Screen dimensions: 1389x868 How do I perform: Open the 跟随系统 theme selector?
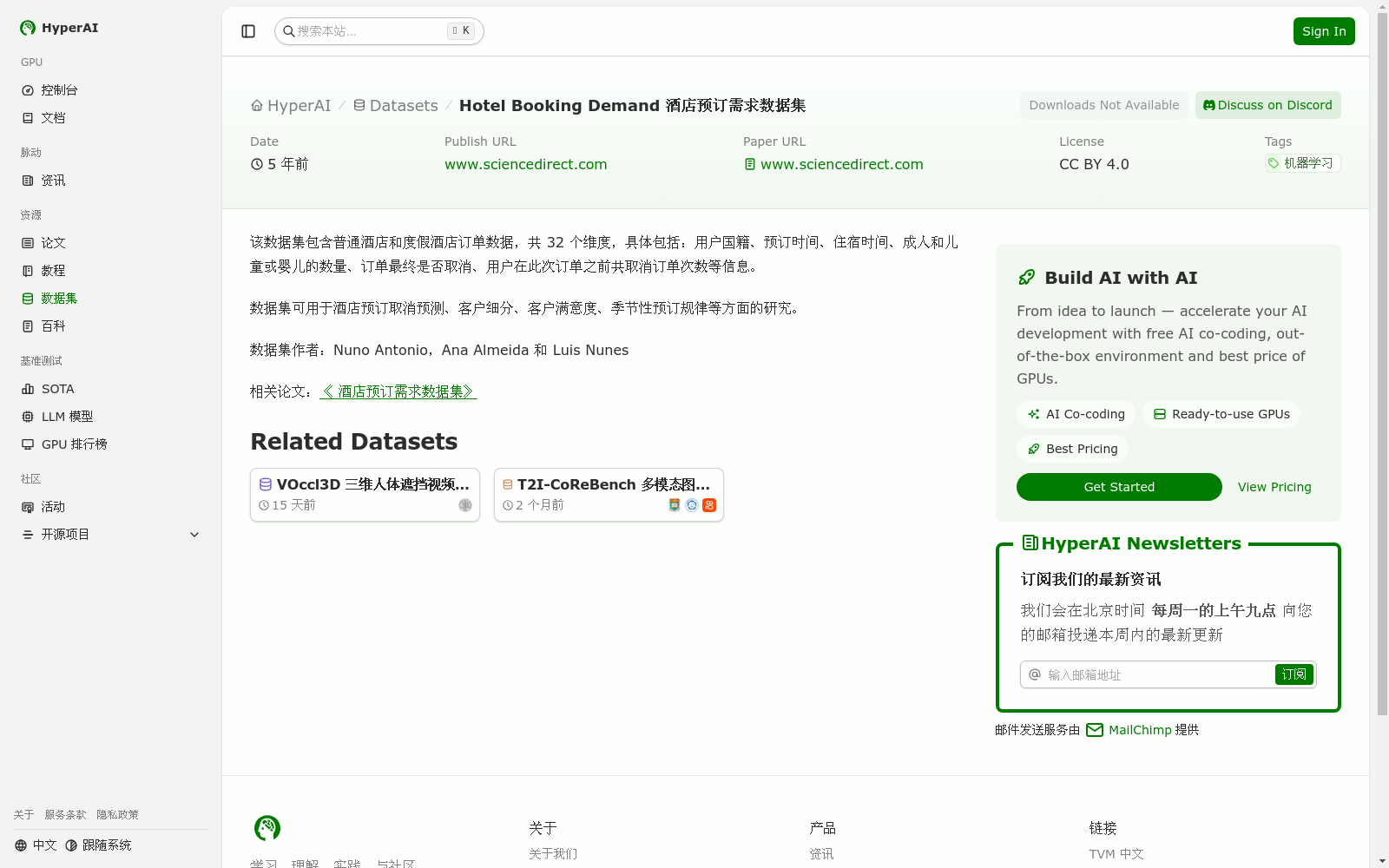[x=98, y=845]
